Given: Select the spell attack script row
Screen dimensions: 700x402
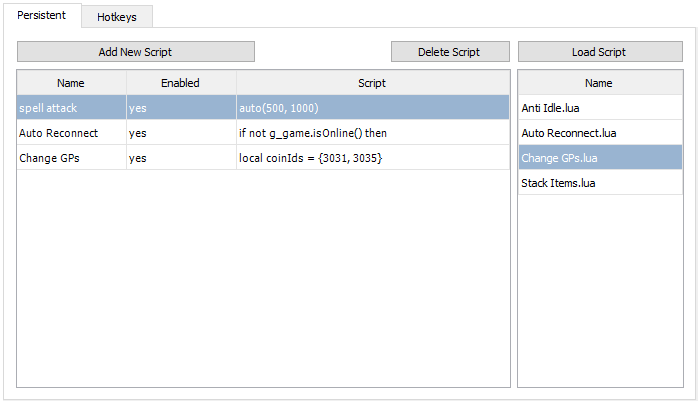Looking at the screenshot, I should (263, 108).
